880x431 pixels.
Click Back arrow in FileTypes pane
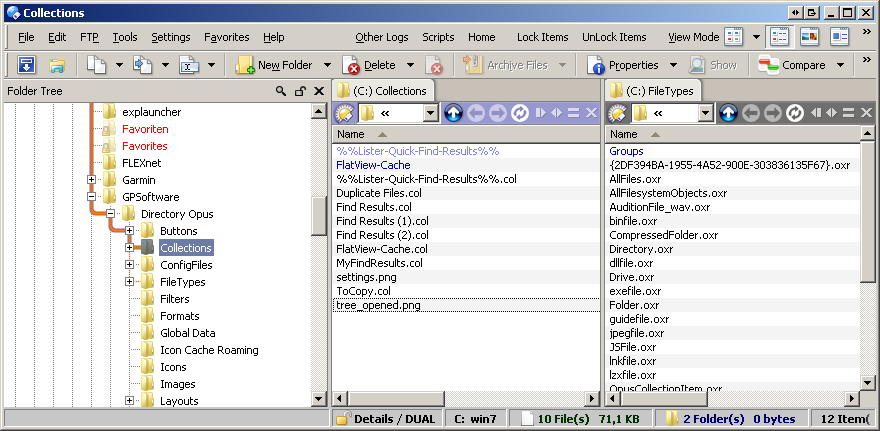coord(750,113)
